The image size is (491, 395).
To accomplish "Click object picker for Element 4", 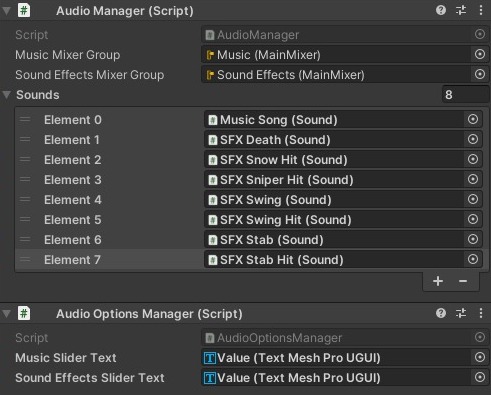I will click(x=473, y=199).
